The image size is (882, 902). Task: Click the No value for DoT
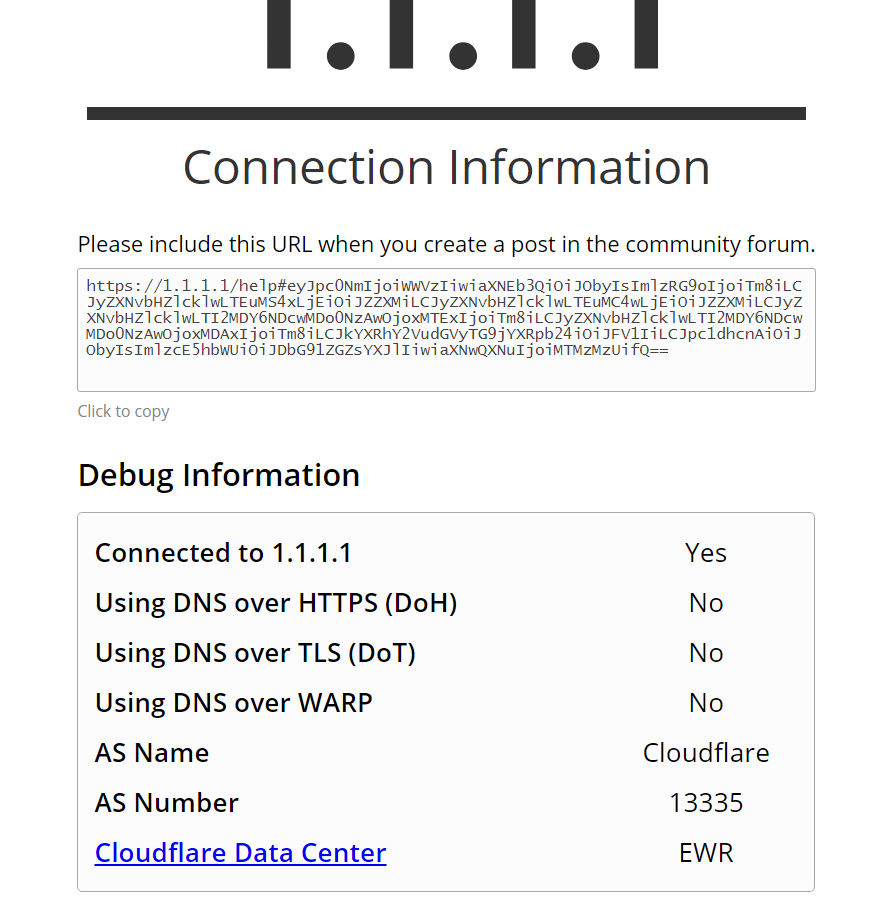tap(706, 653)
